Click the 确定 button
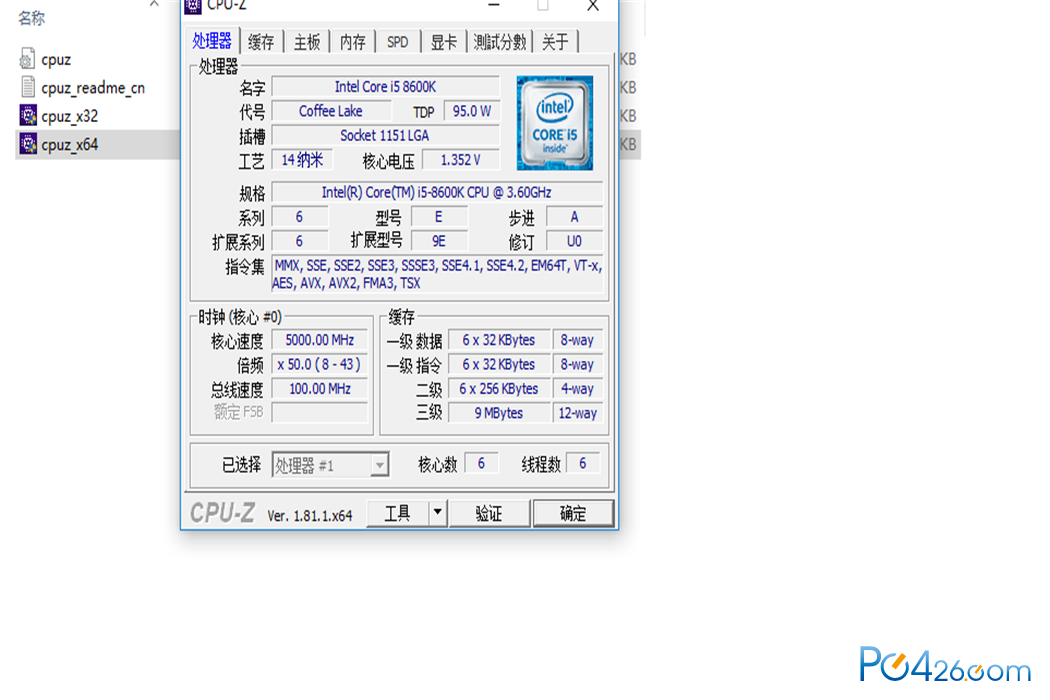Screen dimensions: 1050x700 coord(573,513)
